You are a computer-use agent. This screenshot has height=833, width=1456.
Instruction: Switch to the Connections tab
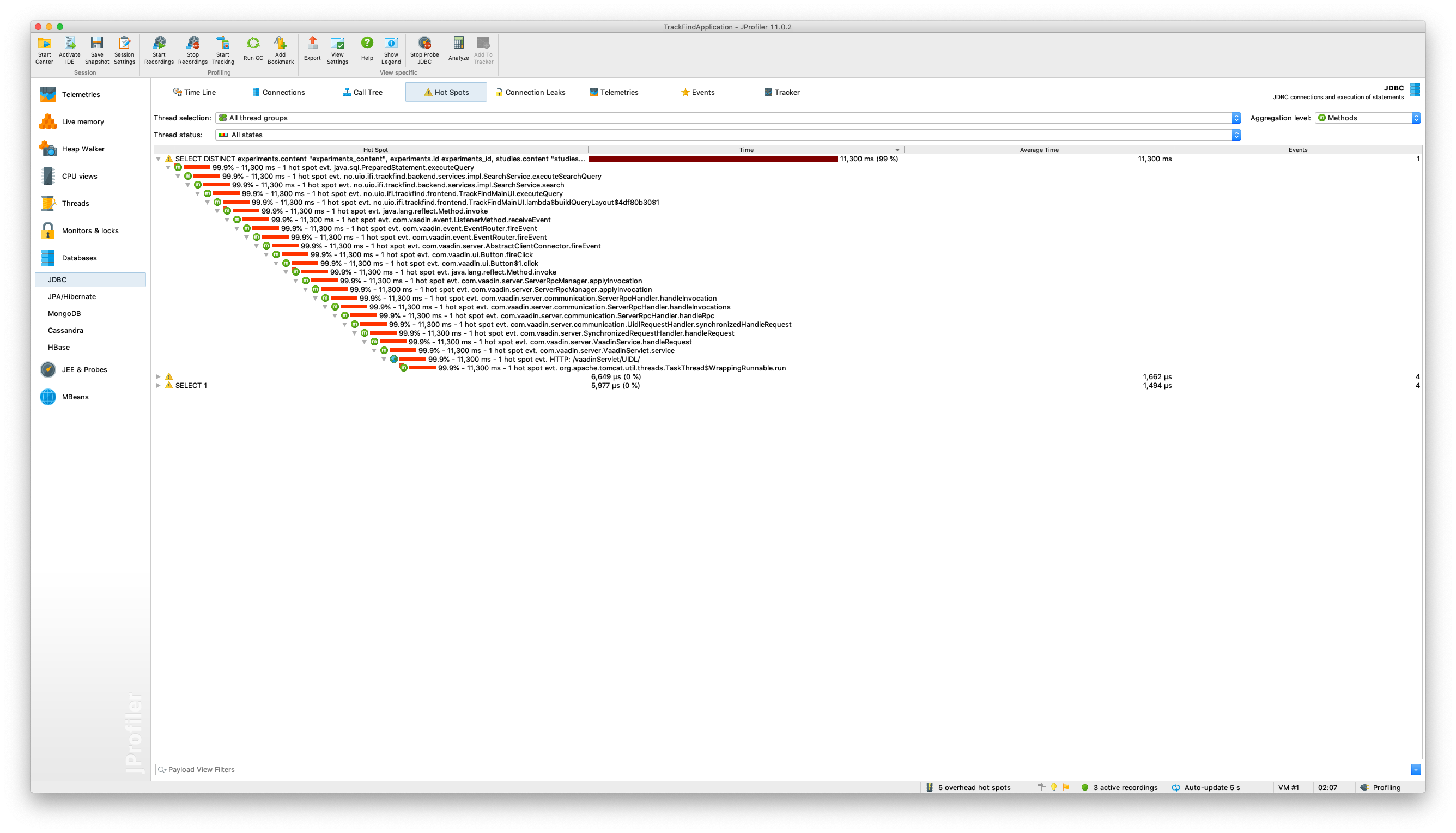click(x=278, y=92)
